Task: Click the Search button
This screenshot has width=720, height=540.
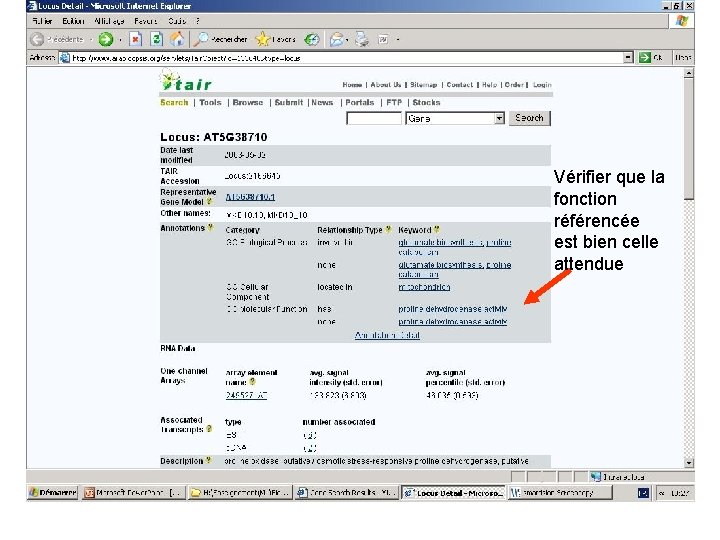Action: click(529, 118)
